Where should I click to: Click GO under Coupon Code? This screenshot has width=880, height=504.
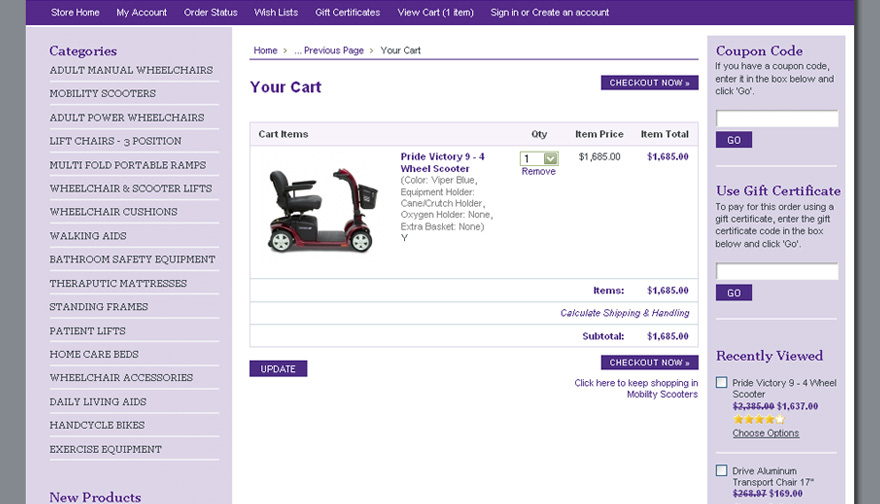click(734, 140)
